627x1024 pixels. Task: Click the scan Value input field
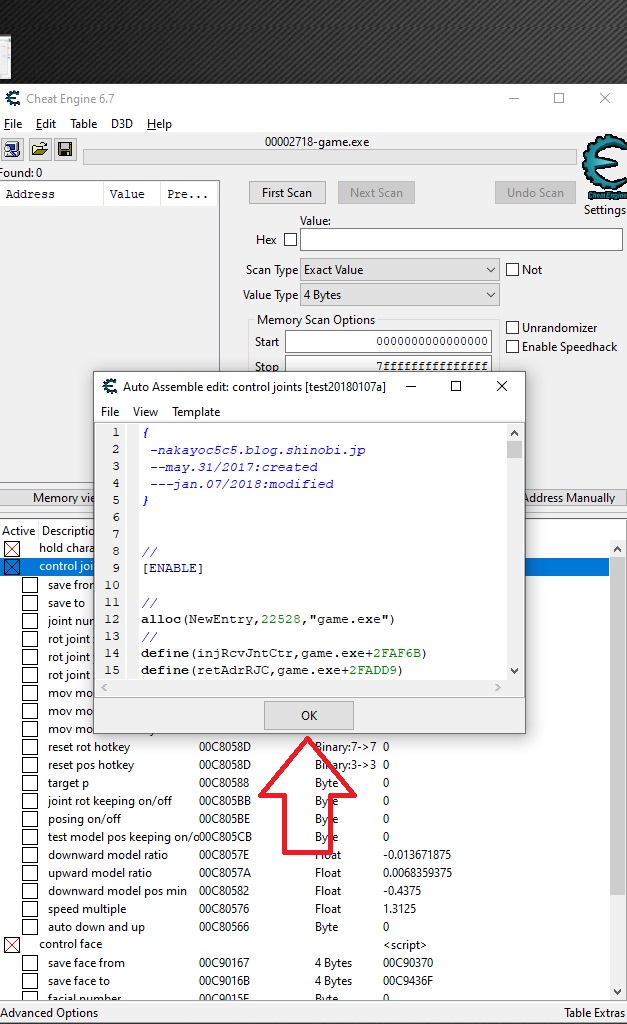461,240
